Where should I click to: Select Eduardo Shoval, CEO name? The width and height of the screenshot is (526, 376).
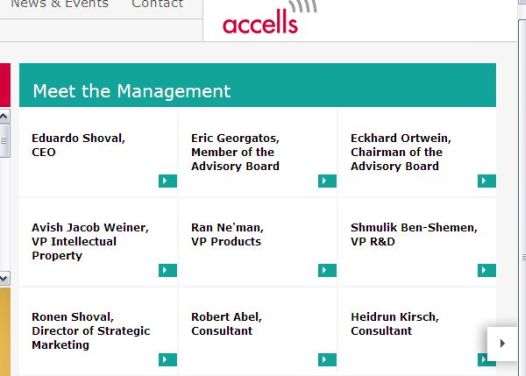coord(78,145)
